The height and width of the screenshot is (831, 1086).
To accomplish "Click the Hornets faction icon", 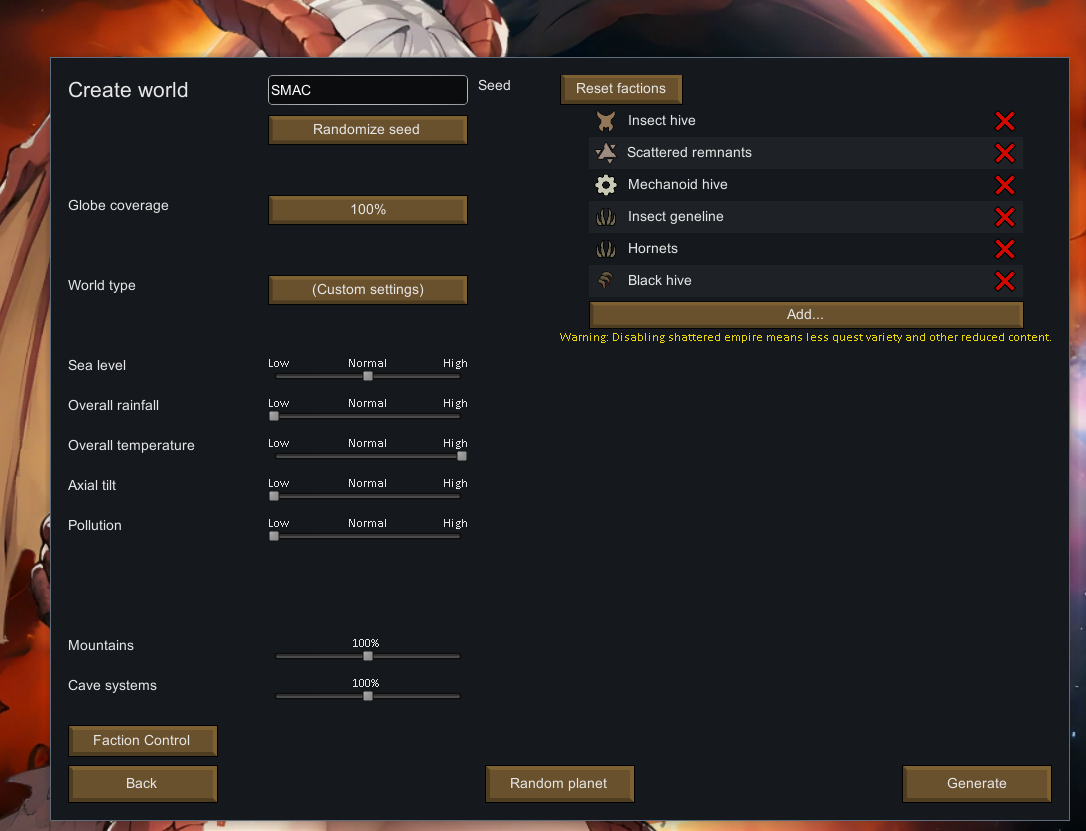I will [x=606, y=249].
